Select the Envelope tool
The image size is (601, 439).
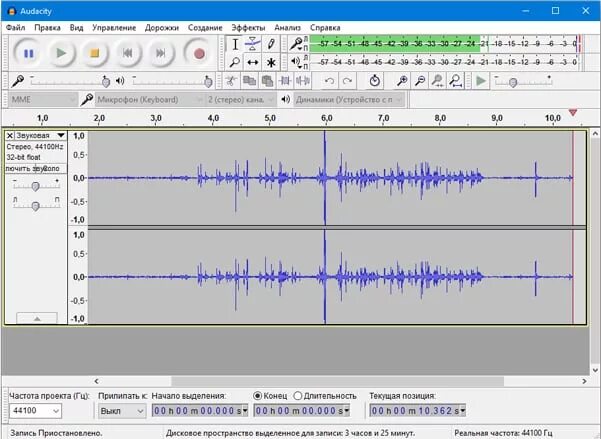click(253, 44)
